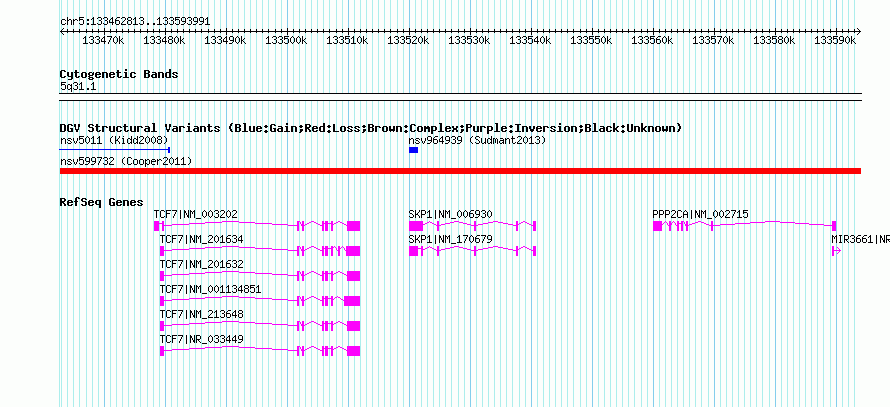Select the 133570k ruler tick label
Image resolution: width=890 pixels, height=407 pixels.
(713, 40)
